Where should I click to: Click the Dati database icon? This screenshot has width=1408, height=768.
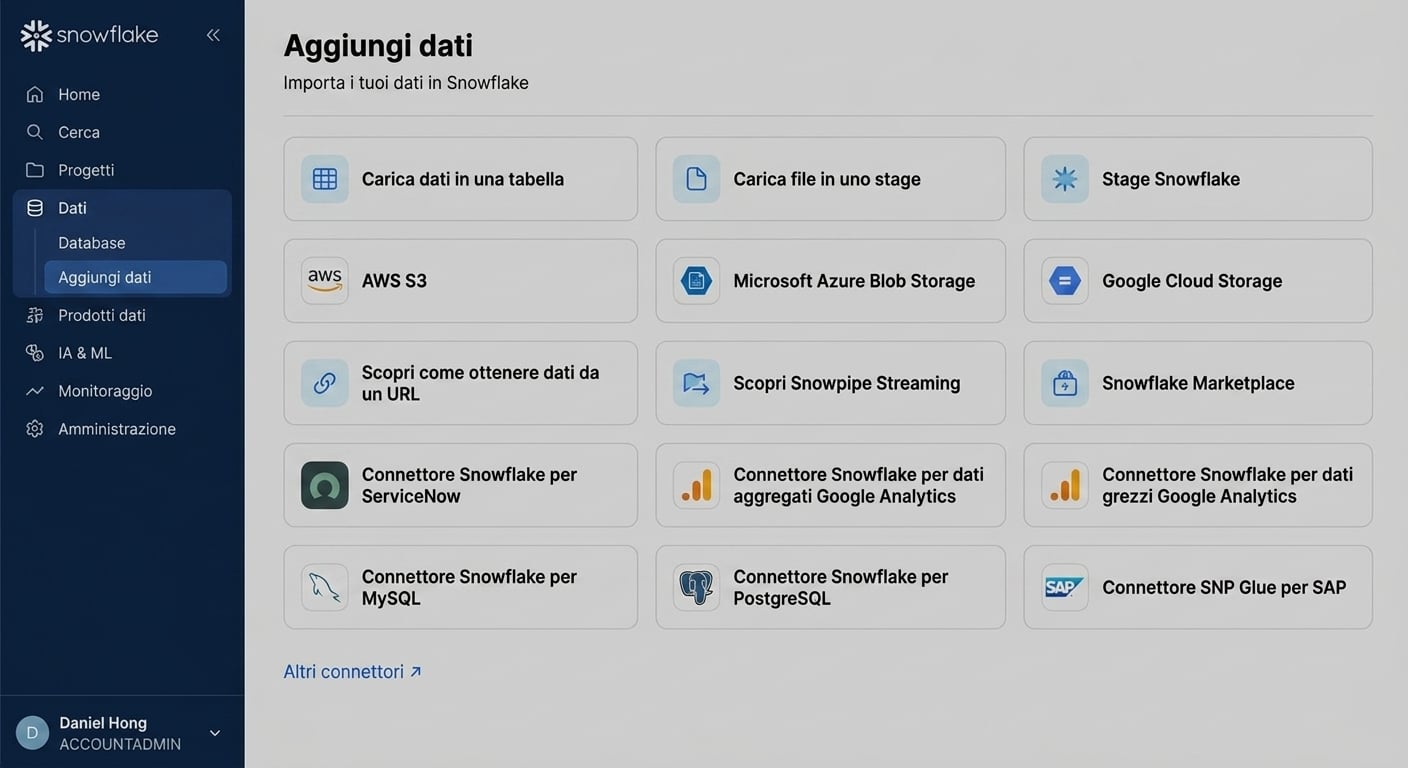pos(35,208)
